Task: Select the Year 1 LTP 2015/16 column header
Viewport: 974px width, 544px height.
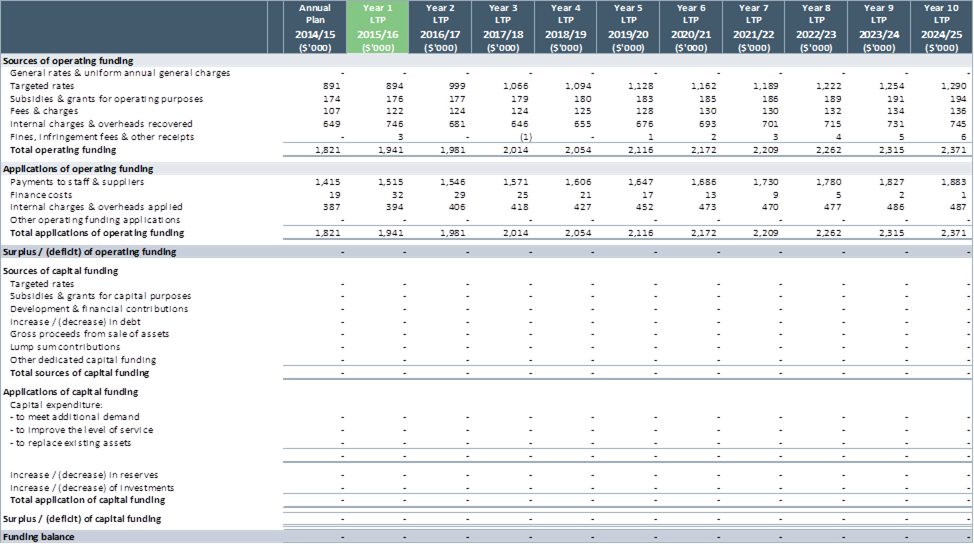Action: [378, 27]
